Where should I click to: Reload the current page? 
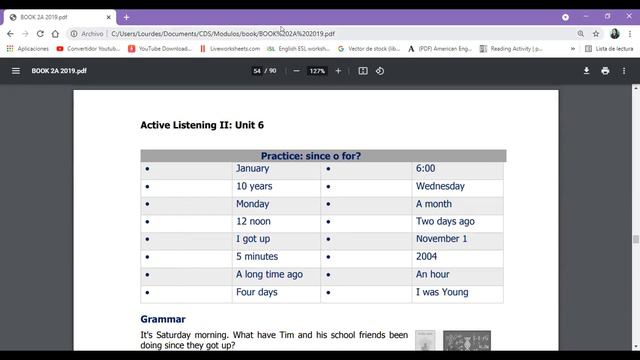(x=40, y=34)
